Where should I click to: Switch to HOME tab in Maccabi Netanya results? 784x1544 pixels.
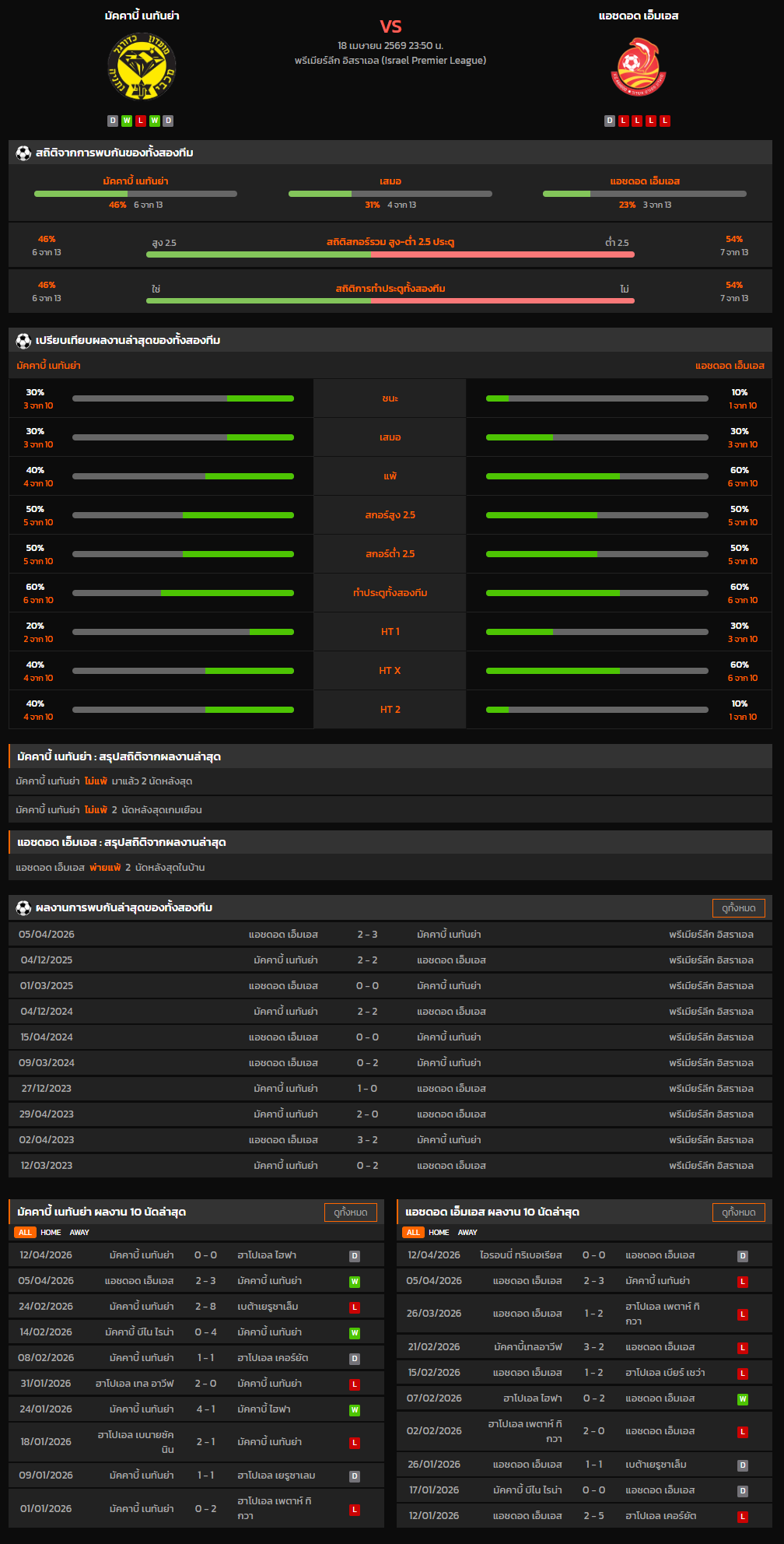51,1233
